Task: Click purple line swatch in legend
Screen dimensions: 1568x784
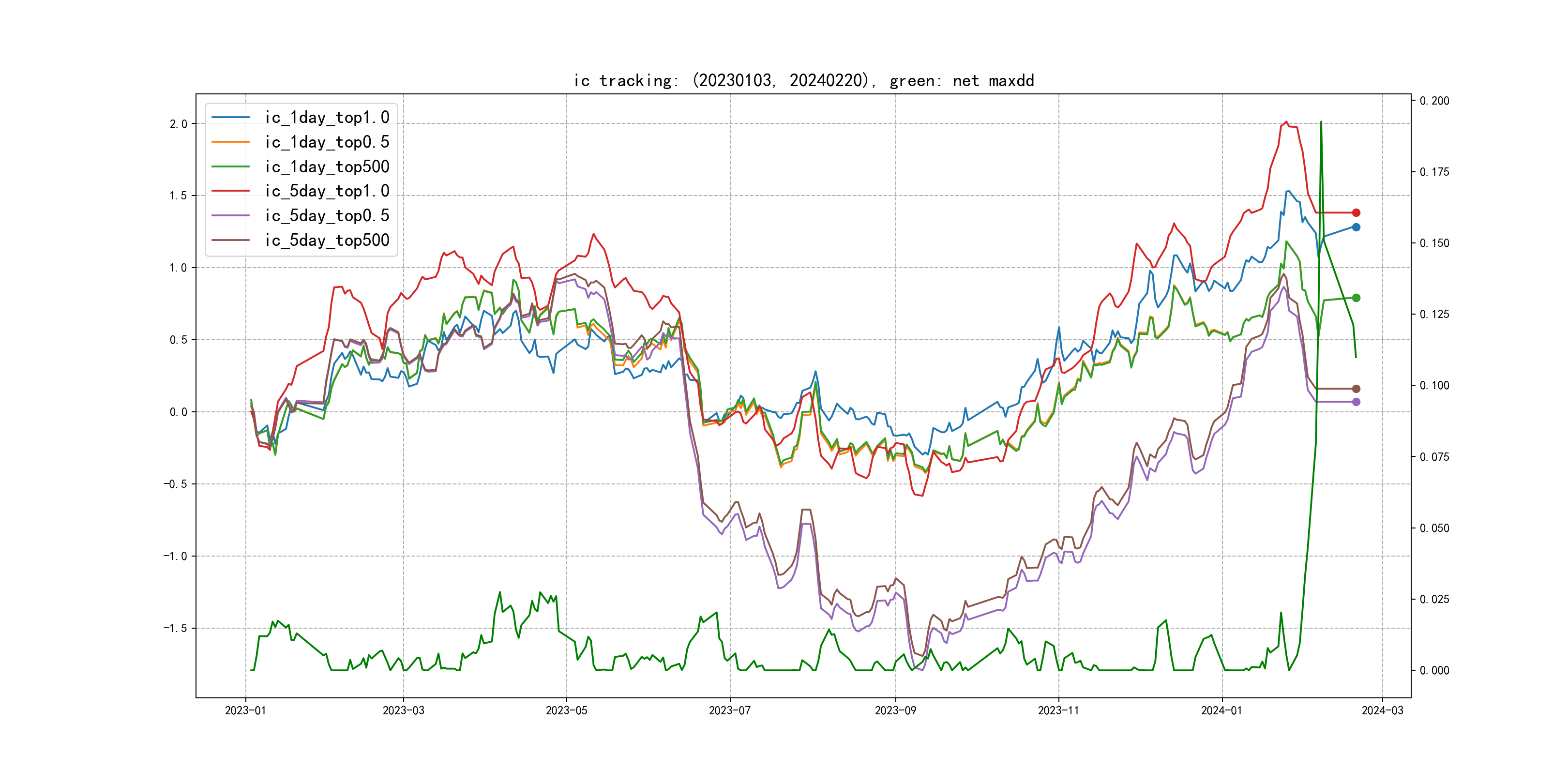Action: pos(230,215)
